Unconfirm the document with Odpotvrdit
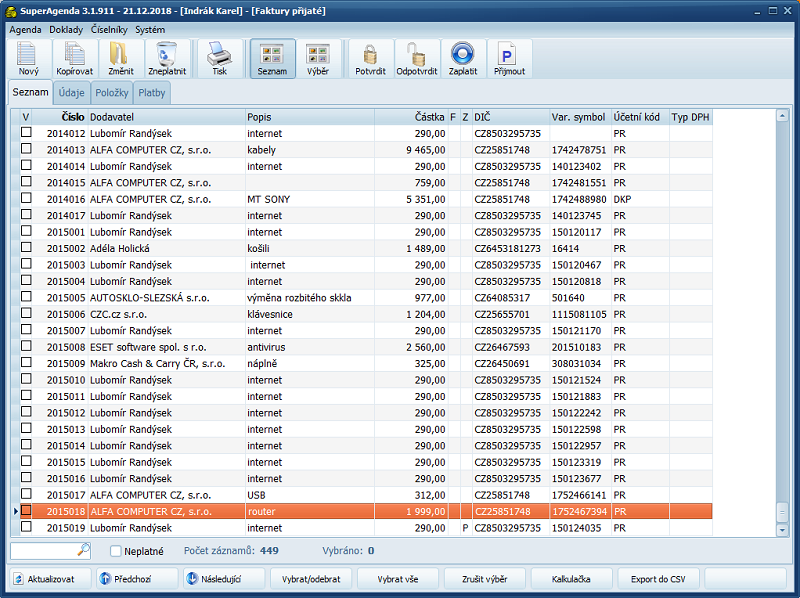This screenshot has height=598, width=800. tap(417, 59)
